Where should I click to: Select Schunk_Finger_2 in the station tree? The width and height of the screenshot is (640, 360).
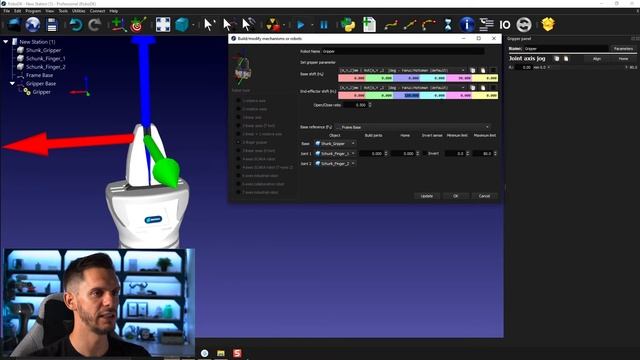45,67
